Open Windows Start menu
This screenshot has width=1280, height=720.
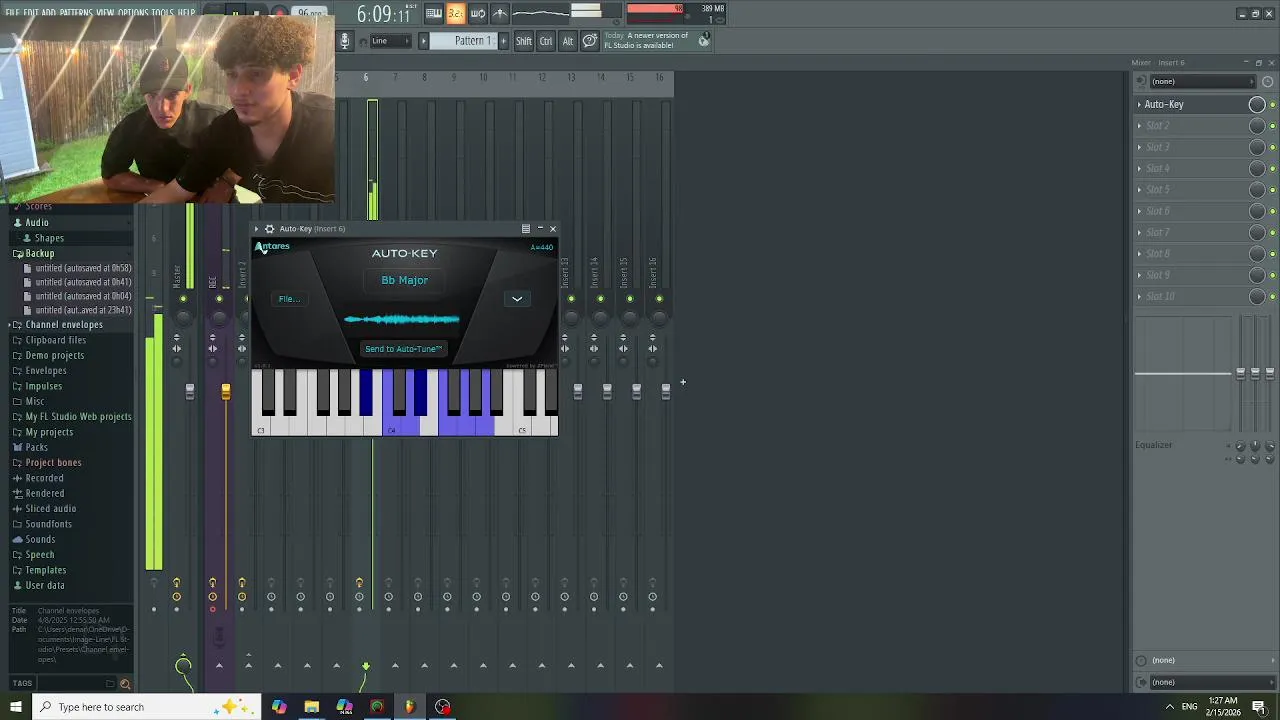point(15,707)
